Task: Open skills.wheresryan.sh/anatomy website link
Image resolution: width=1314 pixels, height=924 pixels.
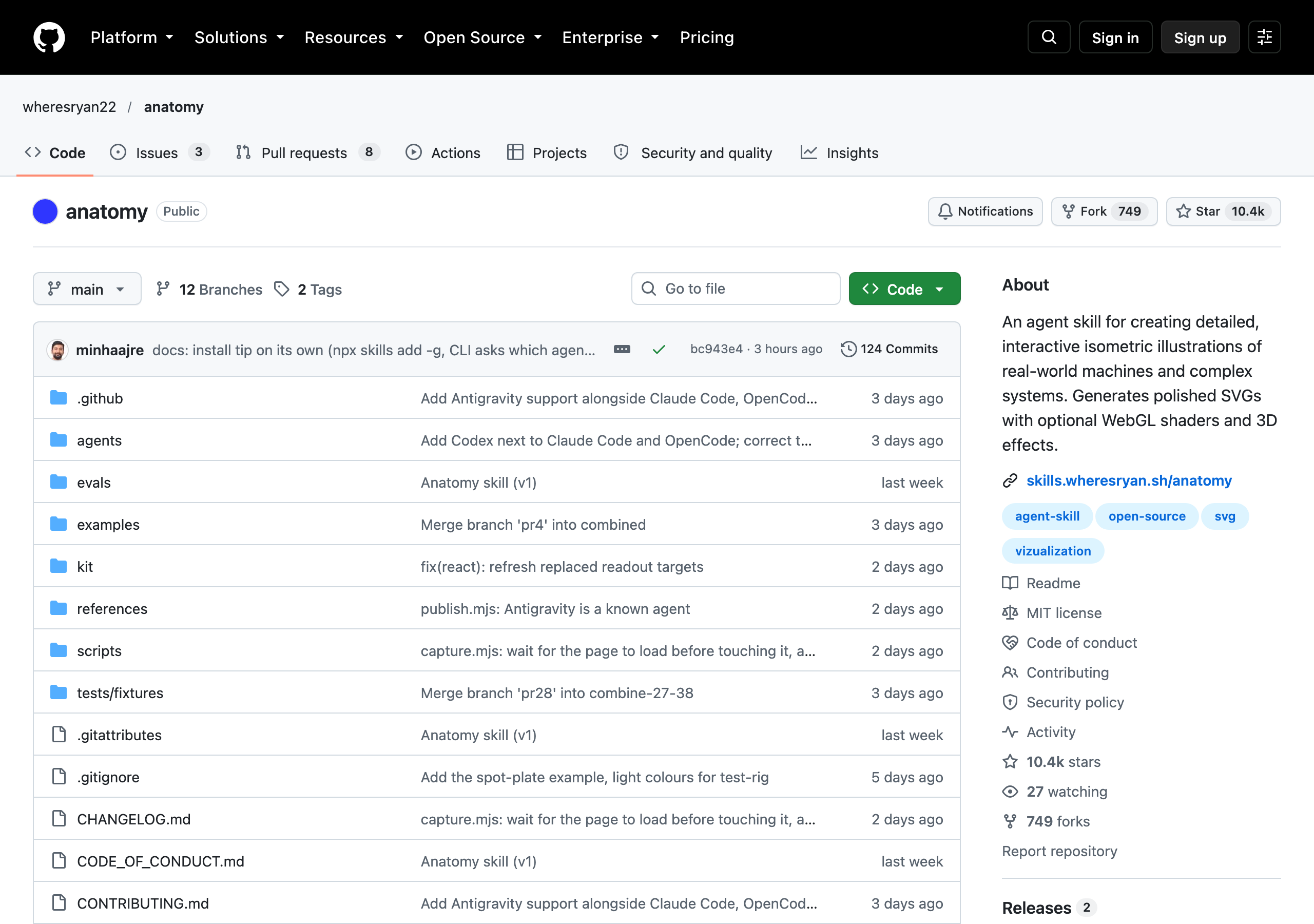Action: (1129, 481)
